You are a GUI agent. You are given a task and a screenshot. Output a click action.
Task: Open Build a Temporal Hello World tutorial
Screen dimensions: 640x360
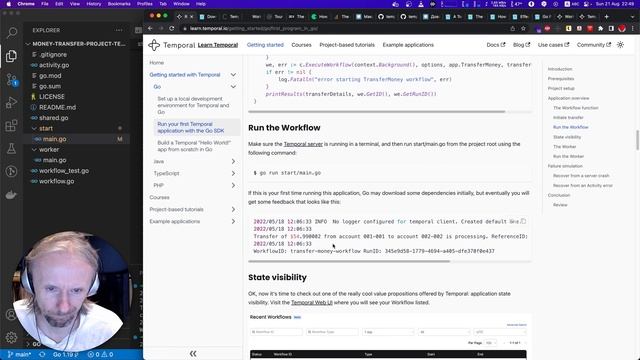(194, 146)
